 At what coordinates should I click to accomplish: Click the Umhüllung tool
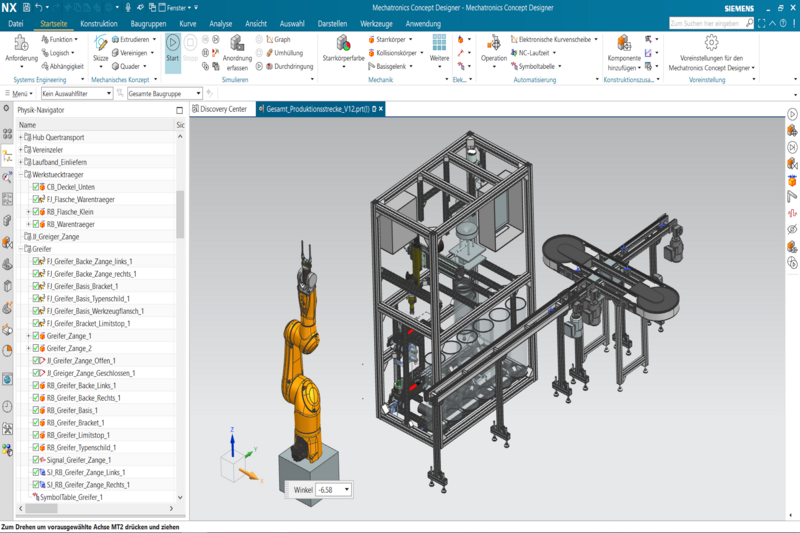[284, 53]
